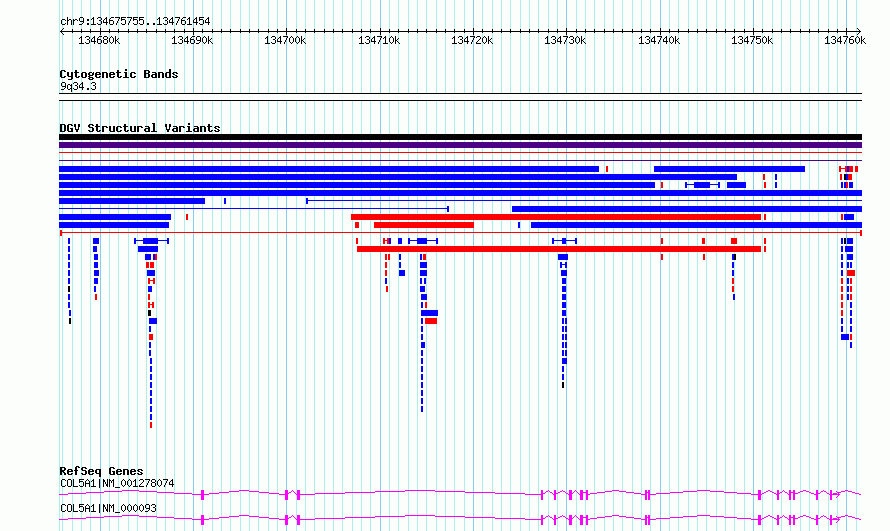Click the thick purple variant bar
The height and width of the screenshot is (531, 890).
point(460,145)
